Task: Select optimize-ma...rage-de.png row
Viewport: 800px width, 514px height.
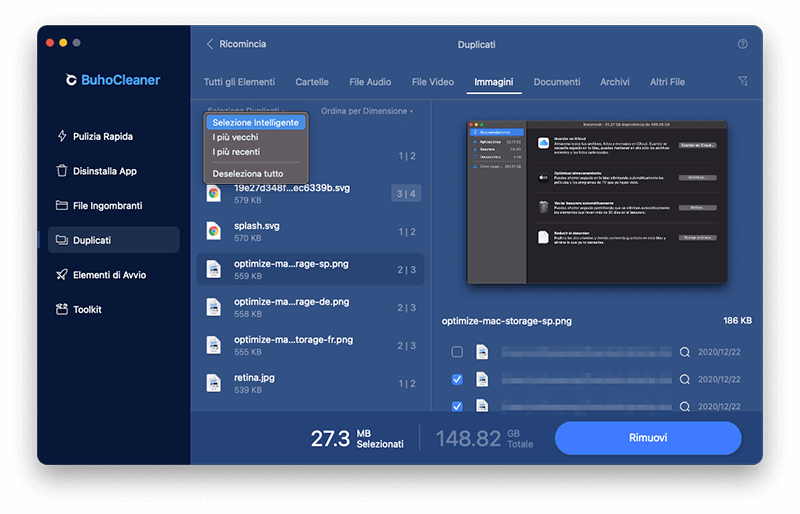Action: [310, 307]
